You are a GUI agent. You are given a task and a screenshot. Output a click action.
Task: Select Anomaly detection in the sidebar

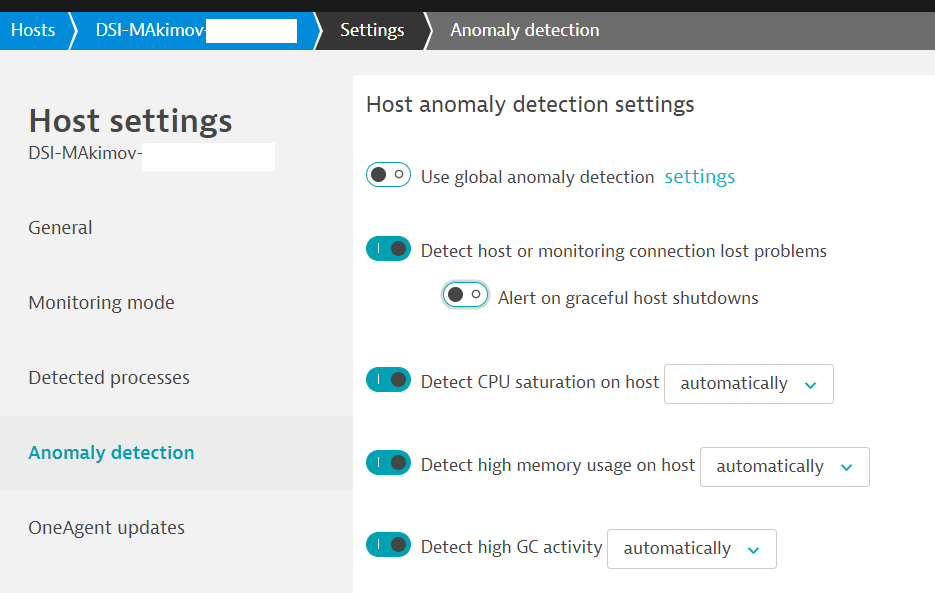tap(111, 452)
